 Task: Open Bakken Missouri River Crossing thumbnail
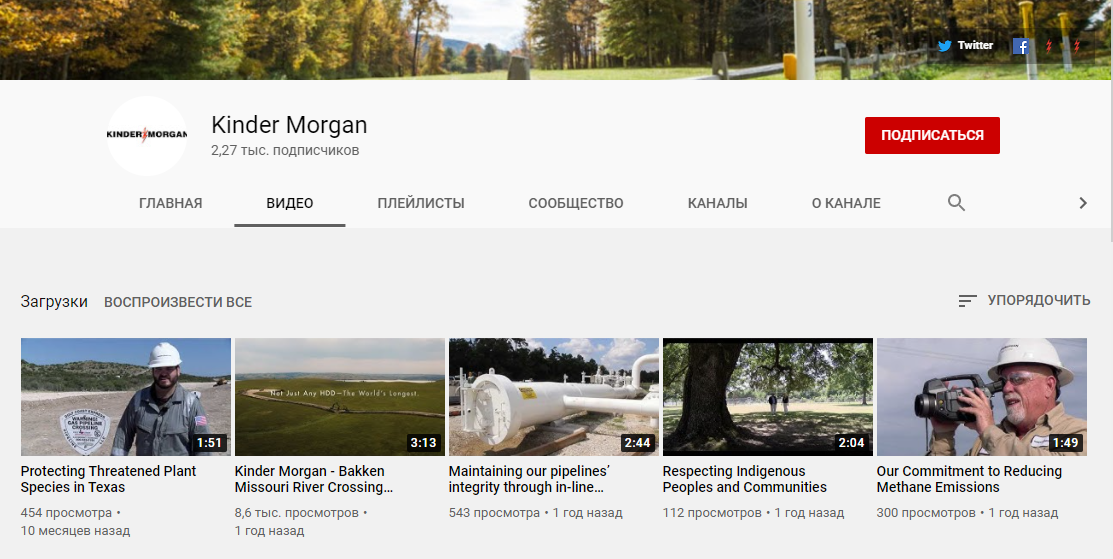(x=340, y=397)
